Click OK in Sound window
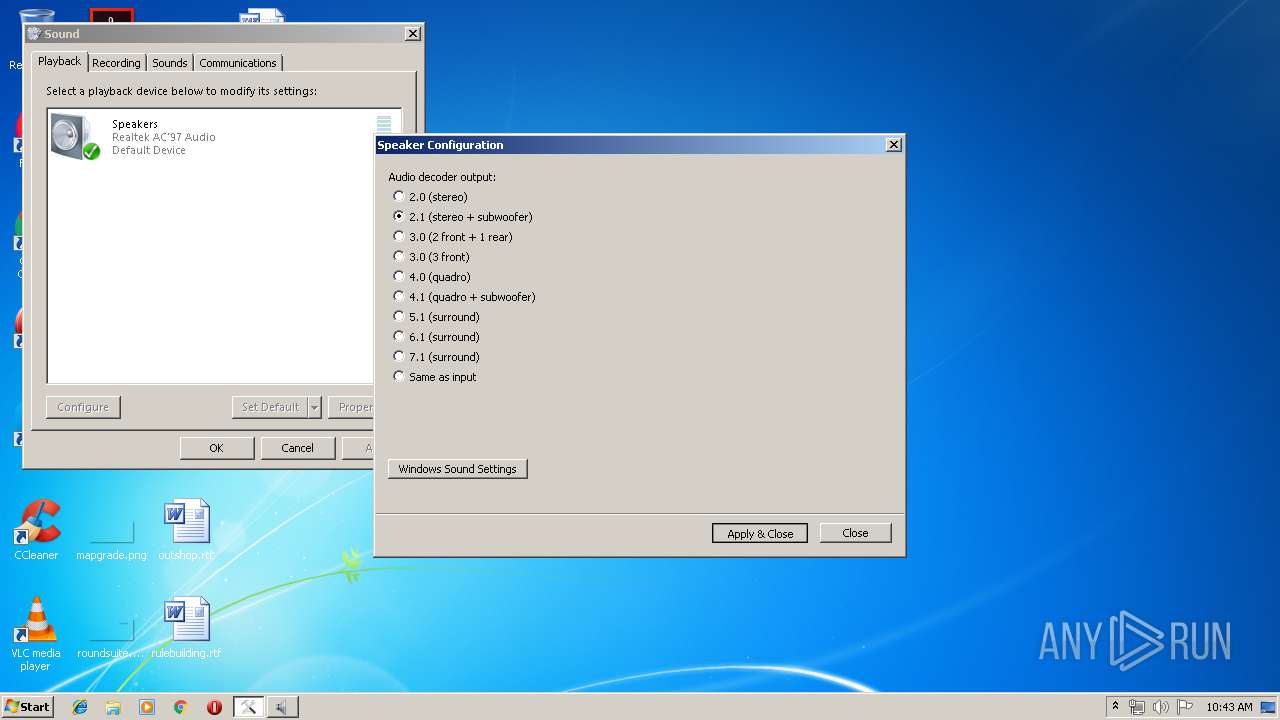Viewport: 1280px width, 720px height. pyautogui.click(x=216, y=448)
